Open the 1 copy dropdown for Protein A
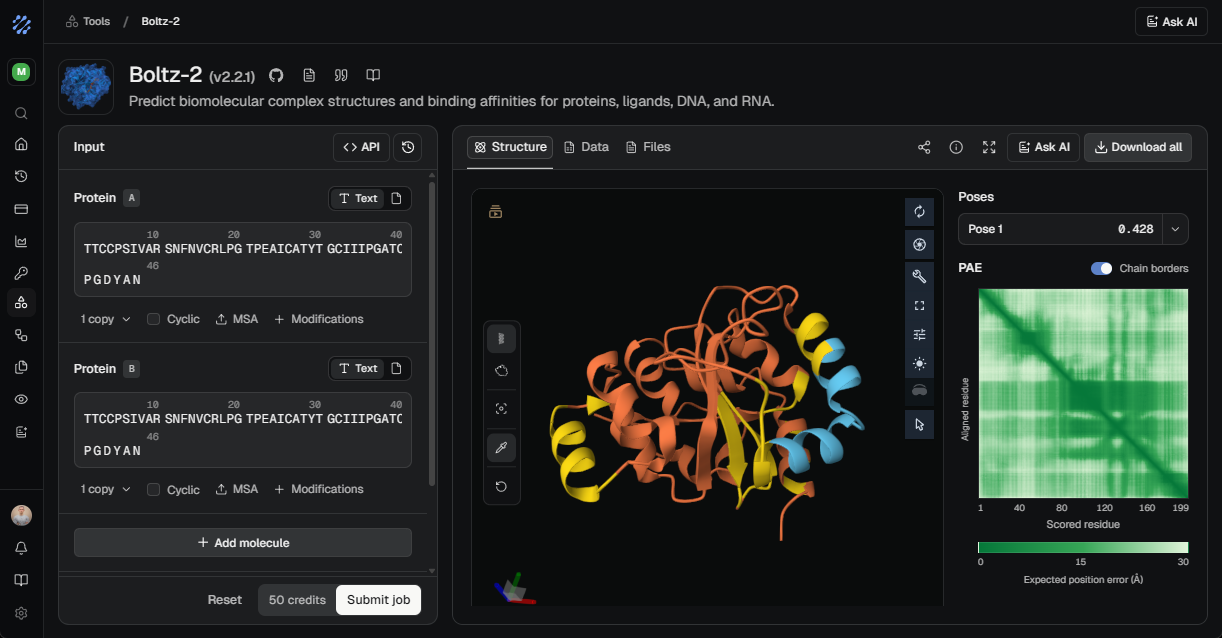Viewport: 1222px width, 638px height. 106,319
